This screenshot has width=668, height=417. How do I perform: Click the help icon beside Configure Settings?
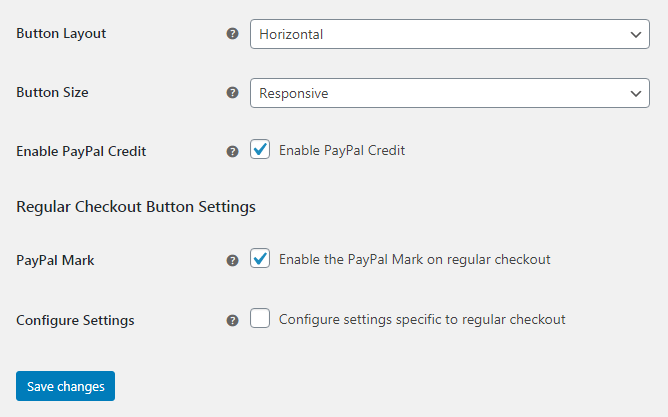tap(232, 320)
